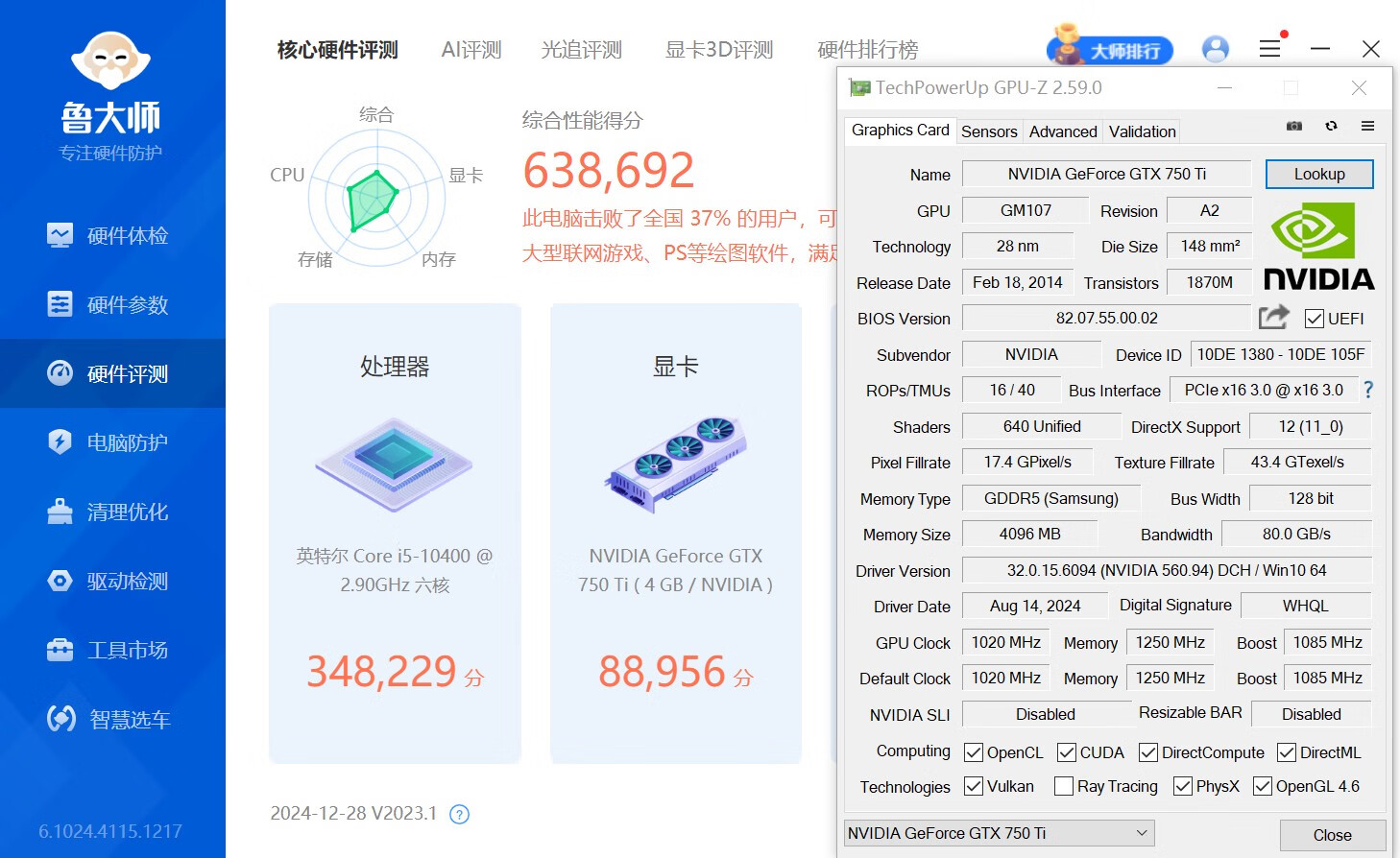Click the Release Date value Feb 18, 2014
Screen dimensions: 1400x858
(x=1017, y=282)
